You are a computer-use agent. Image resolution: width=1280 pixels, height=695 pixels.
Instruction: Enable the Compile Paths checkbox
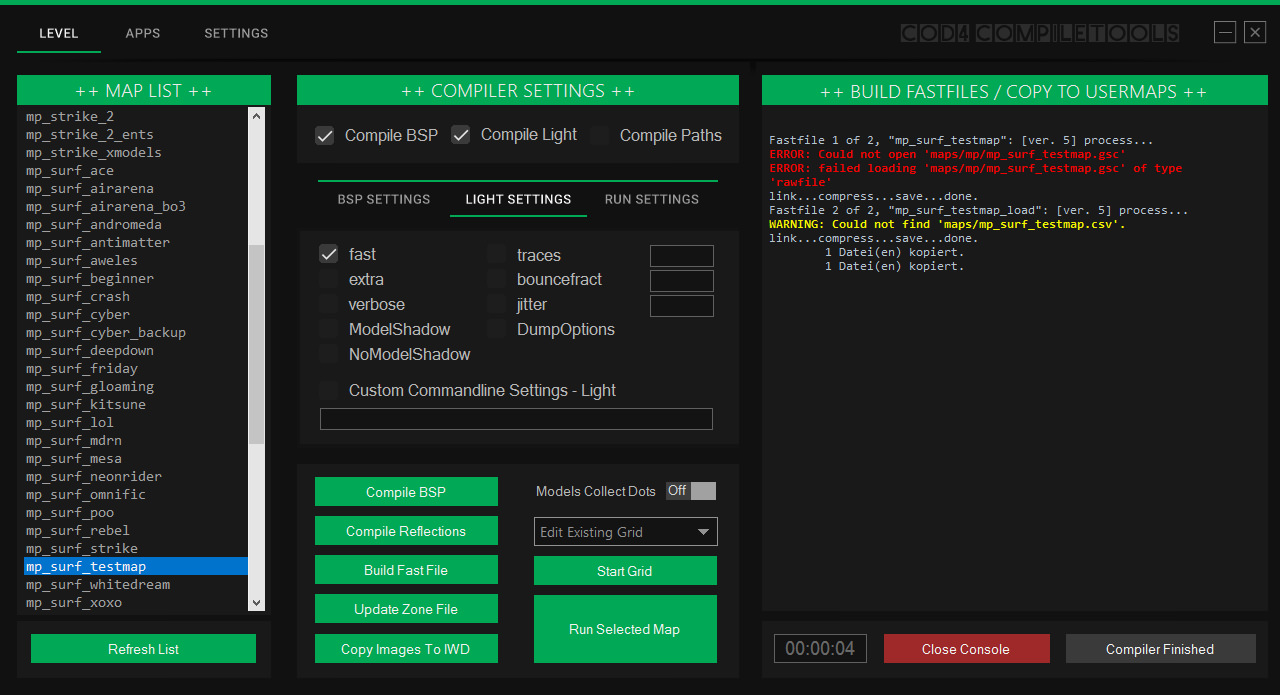(599, 135)
